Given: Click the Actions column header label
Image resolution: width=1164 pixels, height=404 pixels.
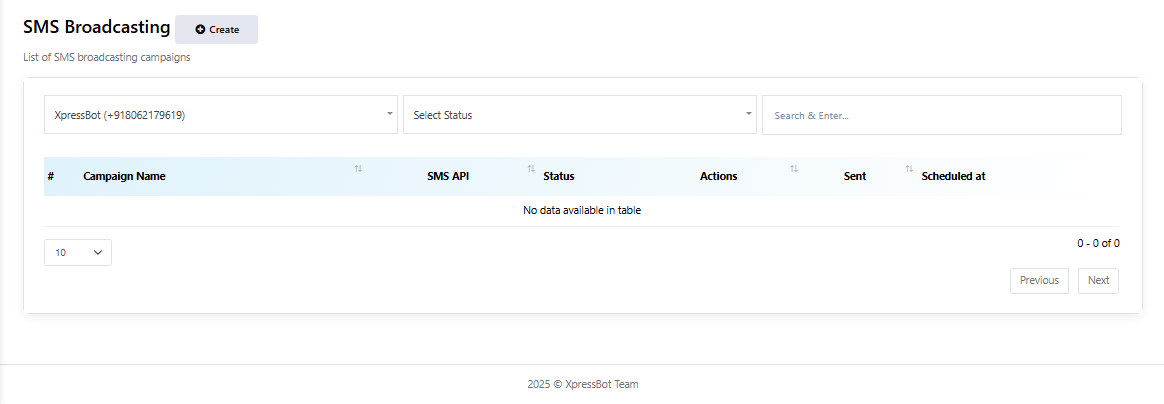Looking at the screenshot, I should 718,176.
